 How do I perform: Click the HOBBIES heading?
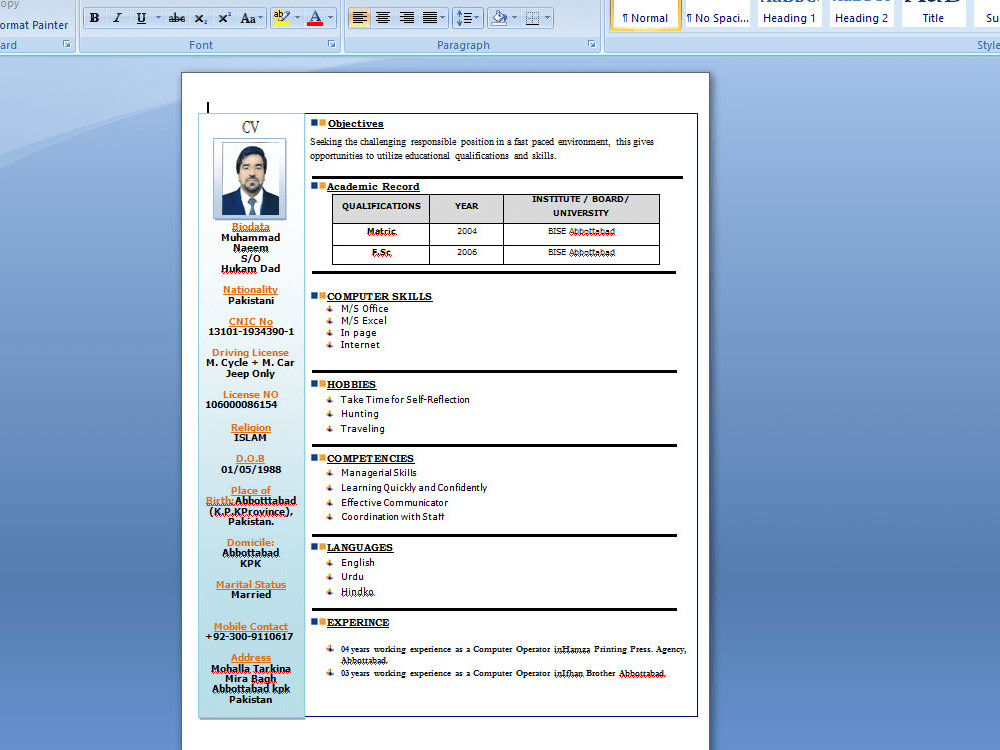(351, 385)
